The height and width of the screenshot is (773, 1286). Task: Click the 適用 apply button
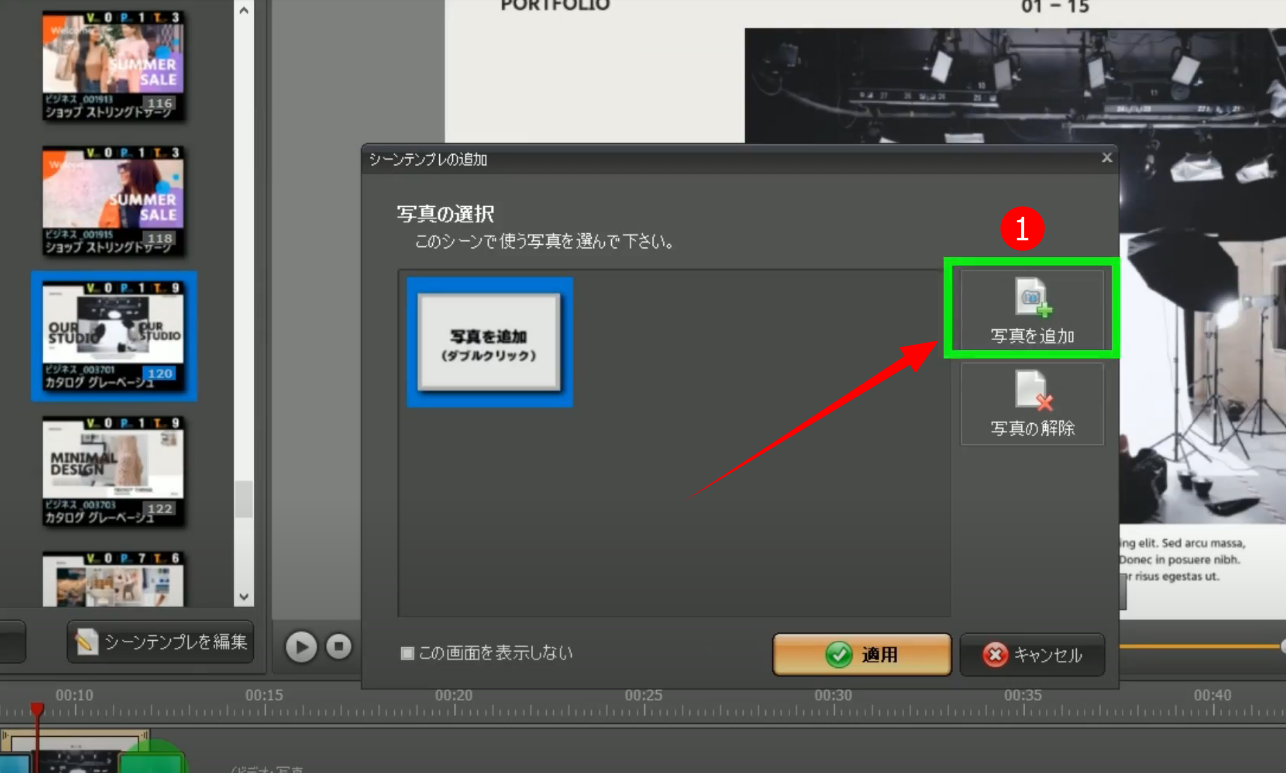(861, 655)
